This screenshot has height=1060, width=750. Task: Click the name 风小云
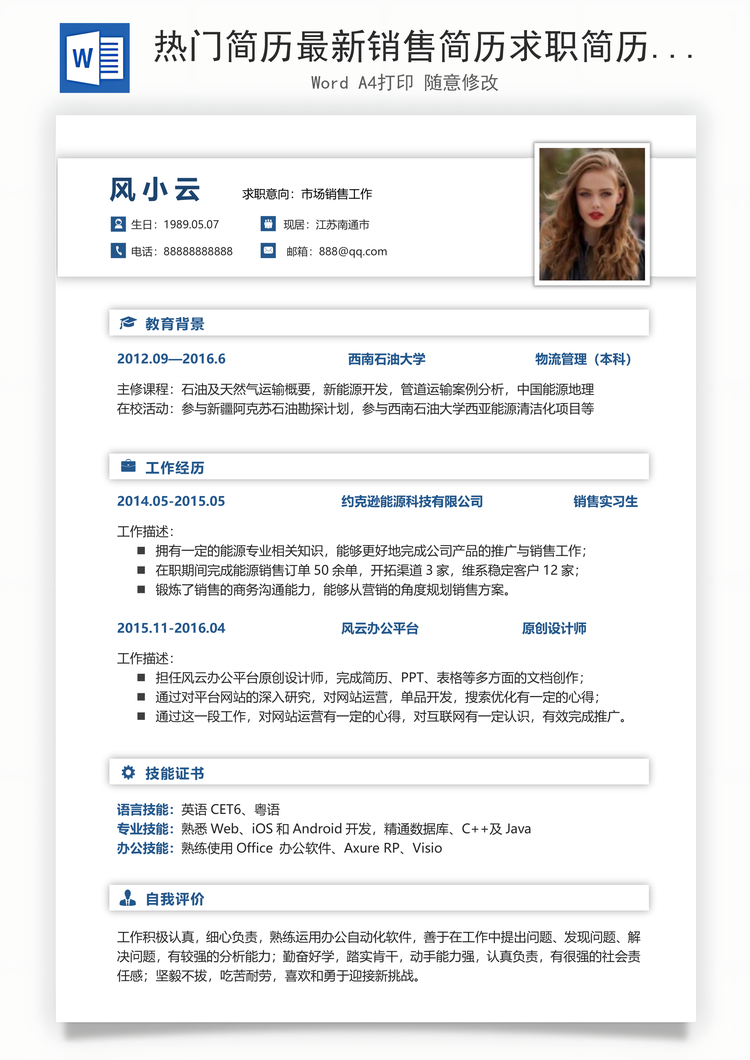(155, 190)
